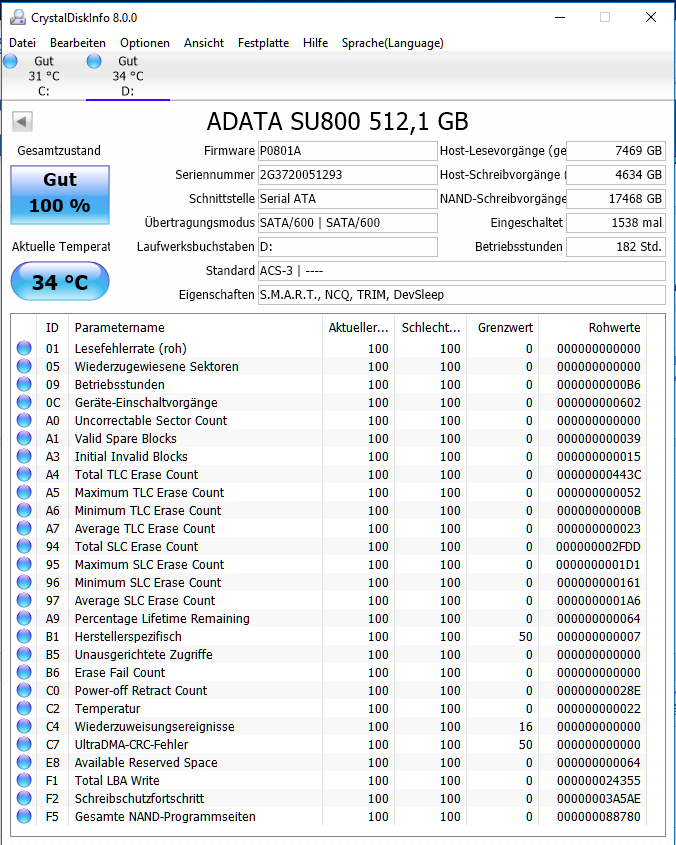Click the ID column header
This screenshot has height=845, width=676.
coord(52,328)
